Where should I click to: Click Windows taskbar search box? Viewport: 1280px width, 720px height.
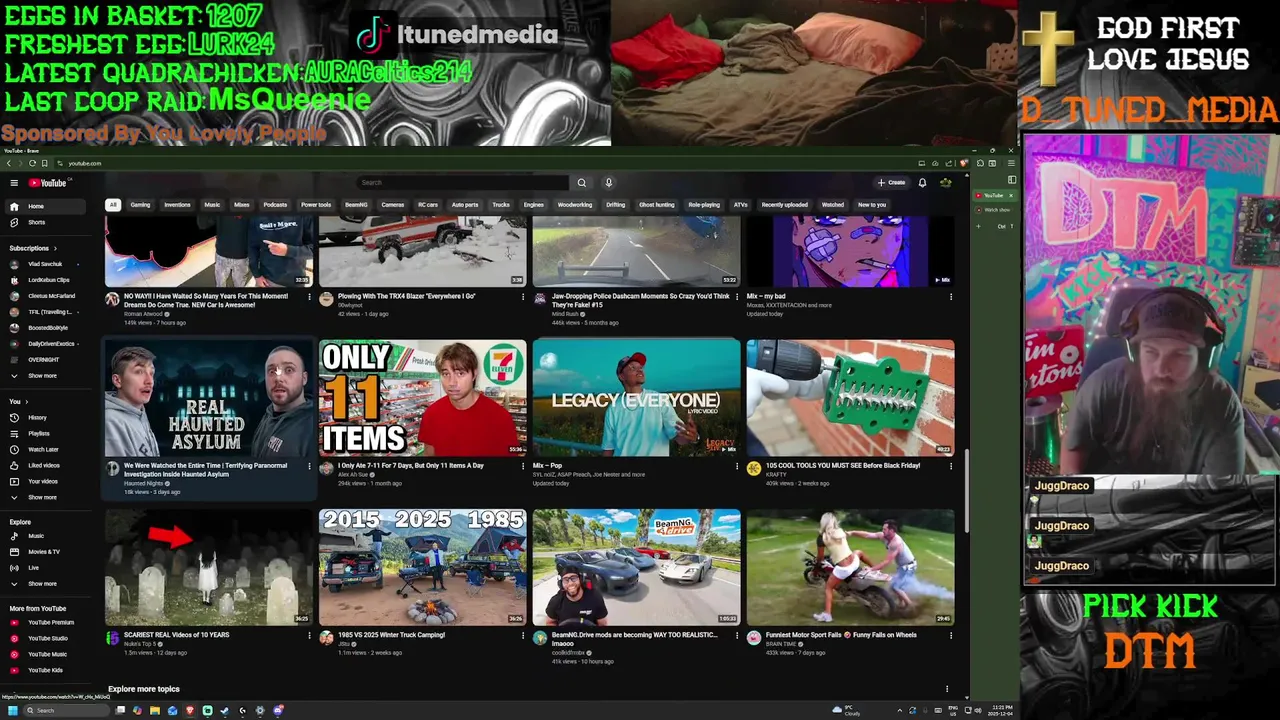click(x=66, y=711)
